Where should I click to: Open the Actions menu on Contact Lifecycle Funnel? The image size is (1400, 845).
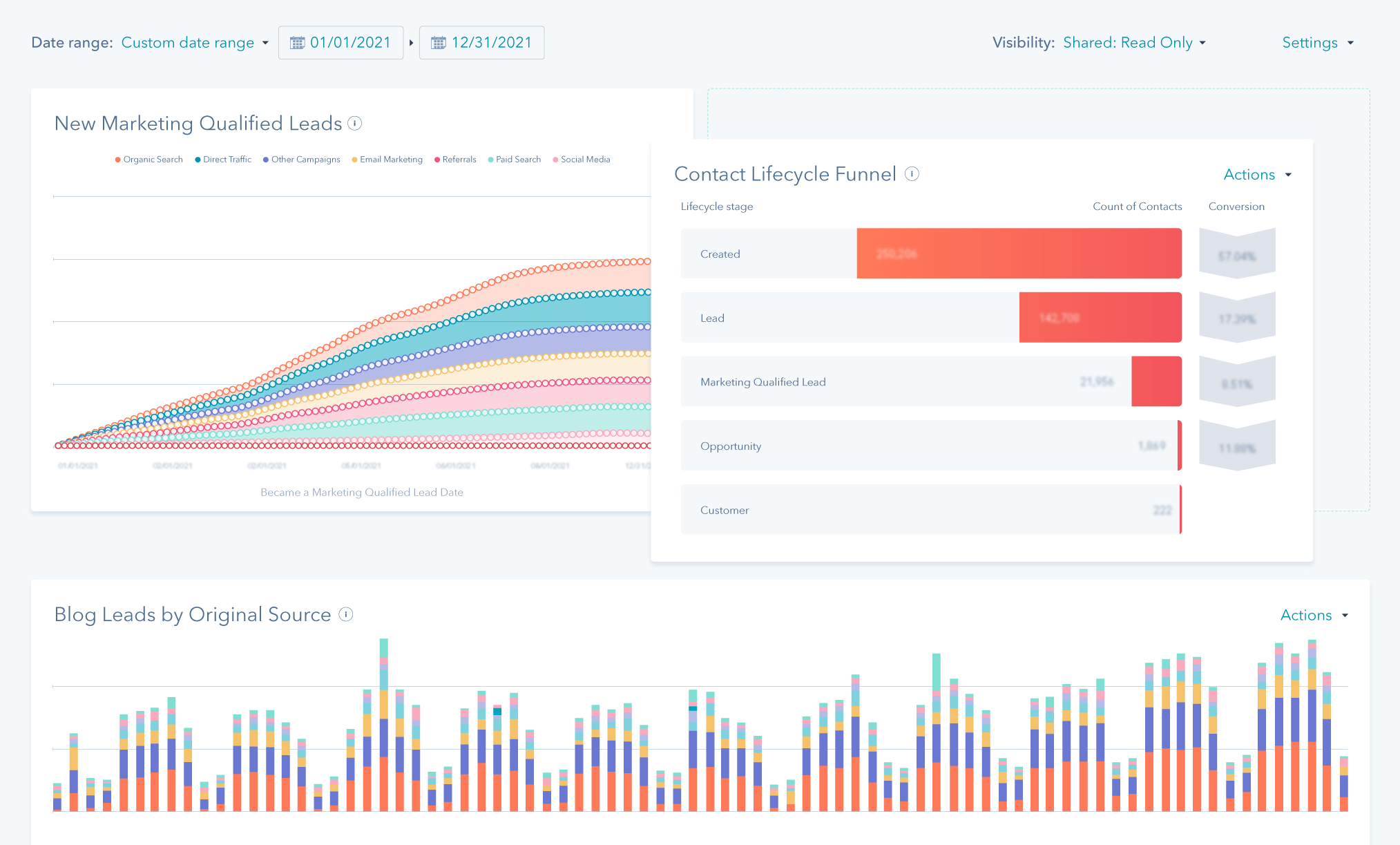tap(1257, 175)
